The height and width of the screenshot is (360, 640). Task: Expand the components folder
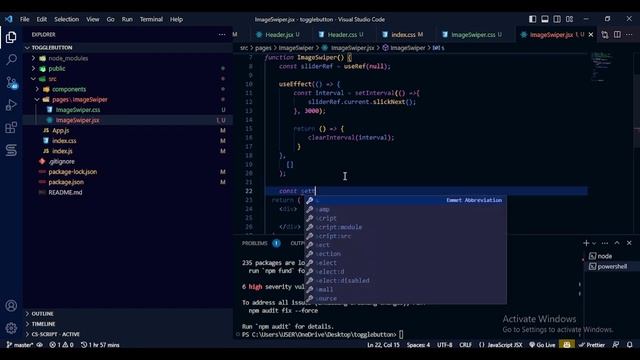[69, 89]
